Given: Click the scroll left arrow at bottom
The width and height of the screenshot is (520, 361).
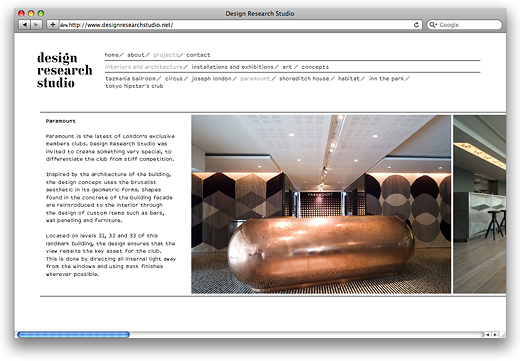Looking at the screenshot, I should tap(487, 335).
